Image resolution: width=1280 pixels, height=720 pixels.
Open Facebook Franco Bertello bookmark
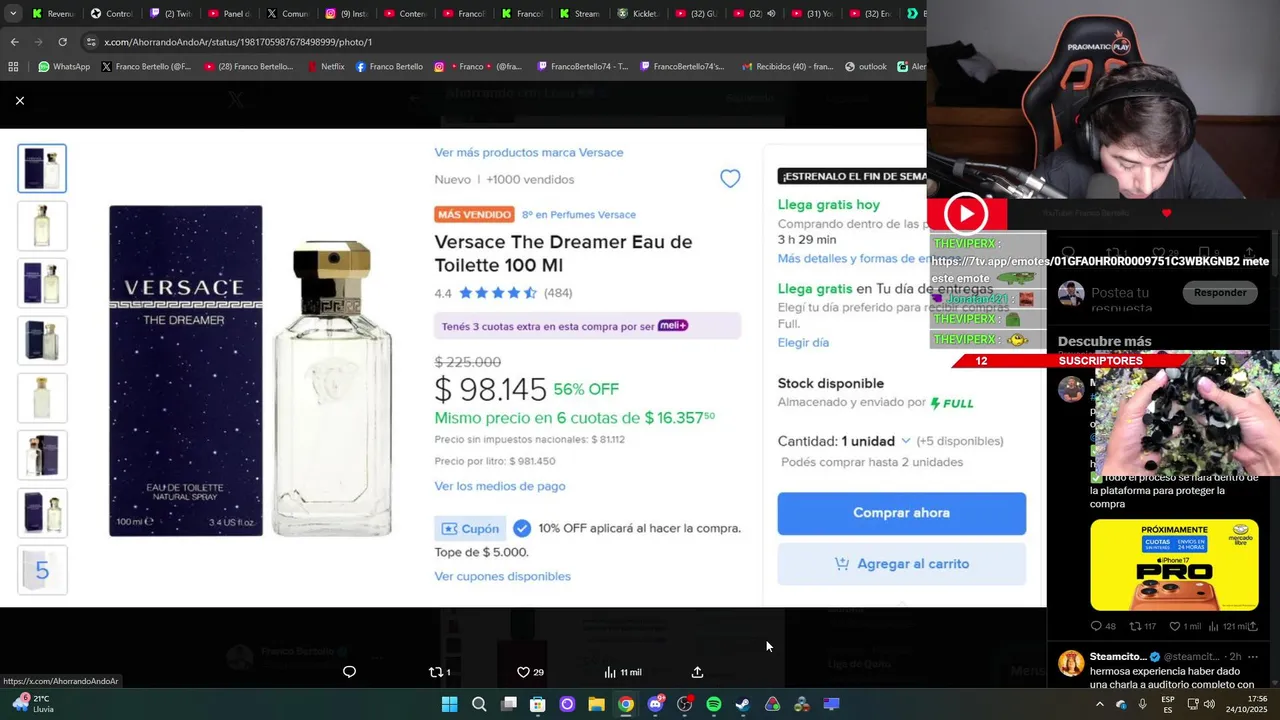click(389, 67)
